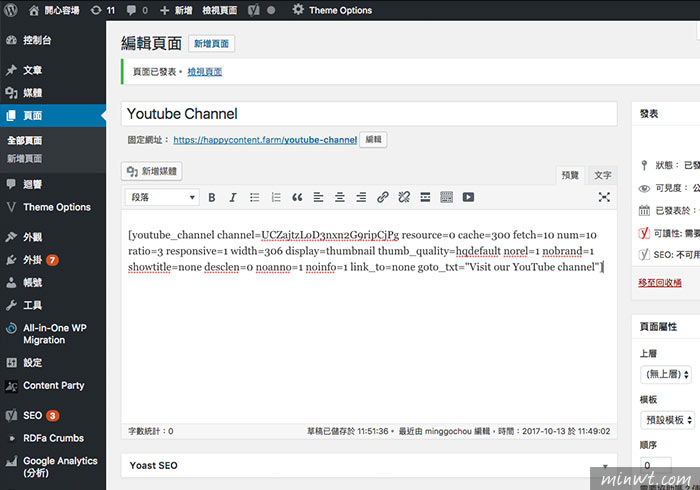Screen dimensions: 700x490
Task: Open updates counter showing 11
Action: [103, 10]
